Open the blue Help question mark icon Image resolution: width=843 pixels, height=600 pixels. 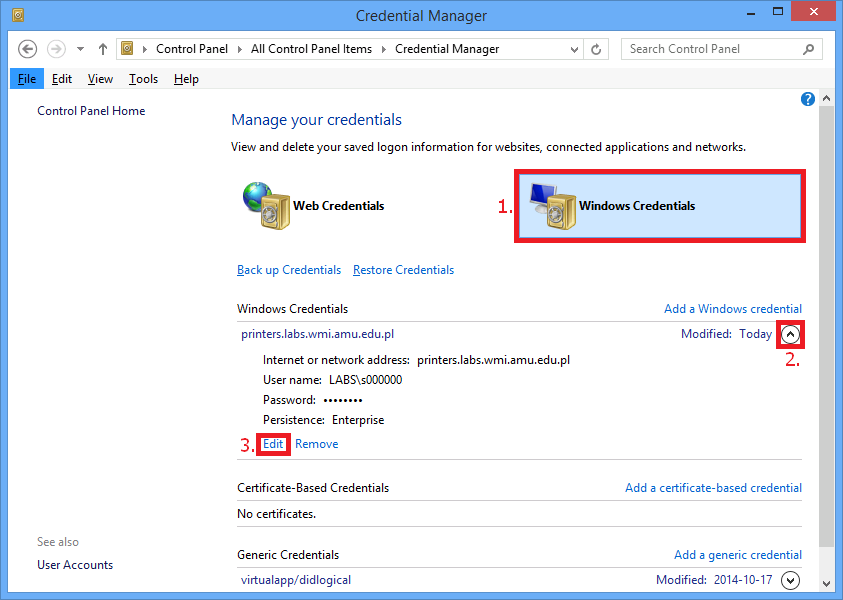(808, 99)
